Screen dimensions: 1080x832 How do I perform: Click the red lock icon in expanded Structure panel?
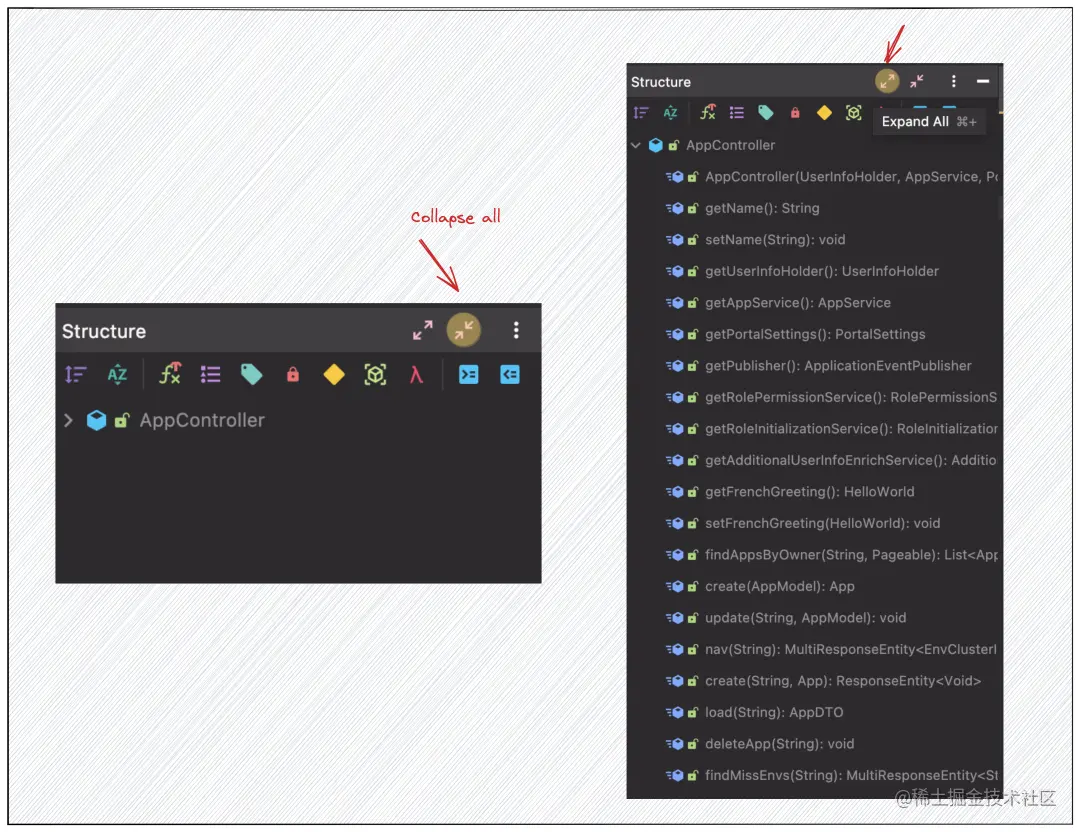pos(795,113)
